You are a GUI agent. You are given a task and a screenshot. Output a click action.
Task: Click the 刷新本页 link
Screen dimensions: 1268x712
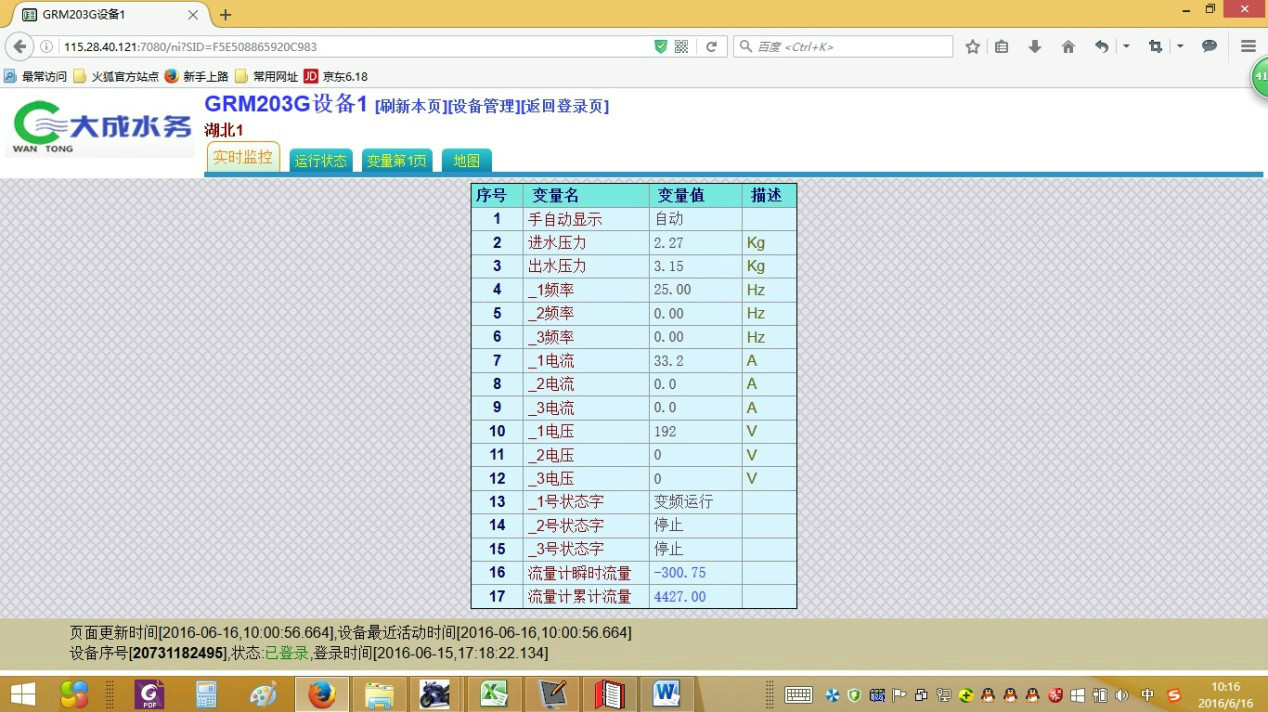[410, 107]
